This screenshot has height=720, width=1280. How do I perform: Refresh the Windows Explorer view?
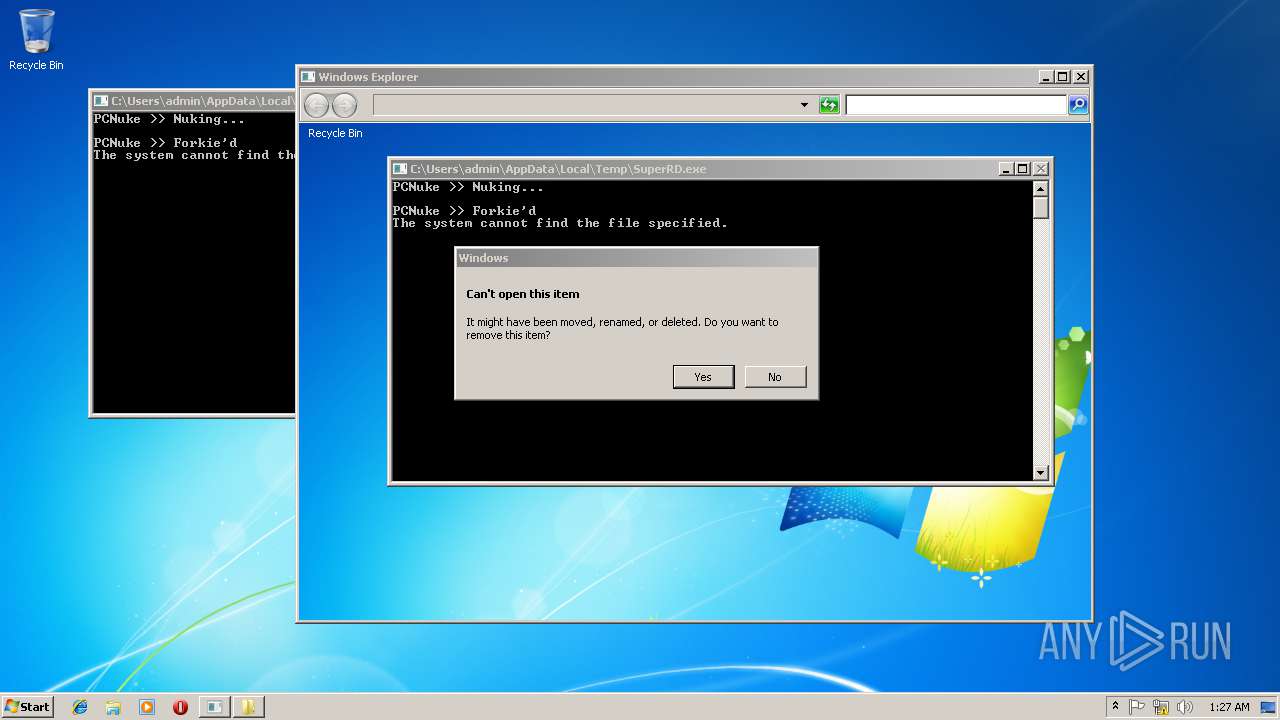(x=829, y=105)
